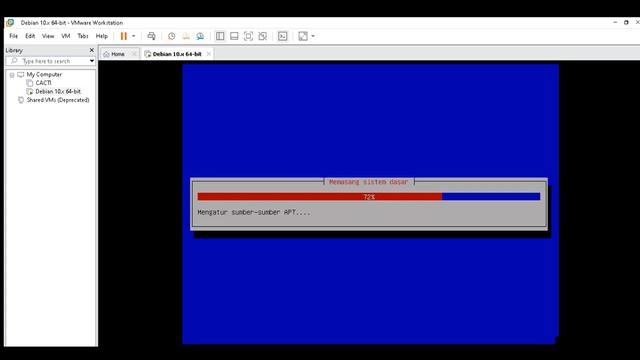Click the stretch guest display icon
640x360 pixels.
click(303, 36)
